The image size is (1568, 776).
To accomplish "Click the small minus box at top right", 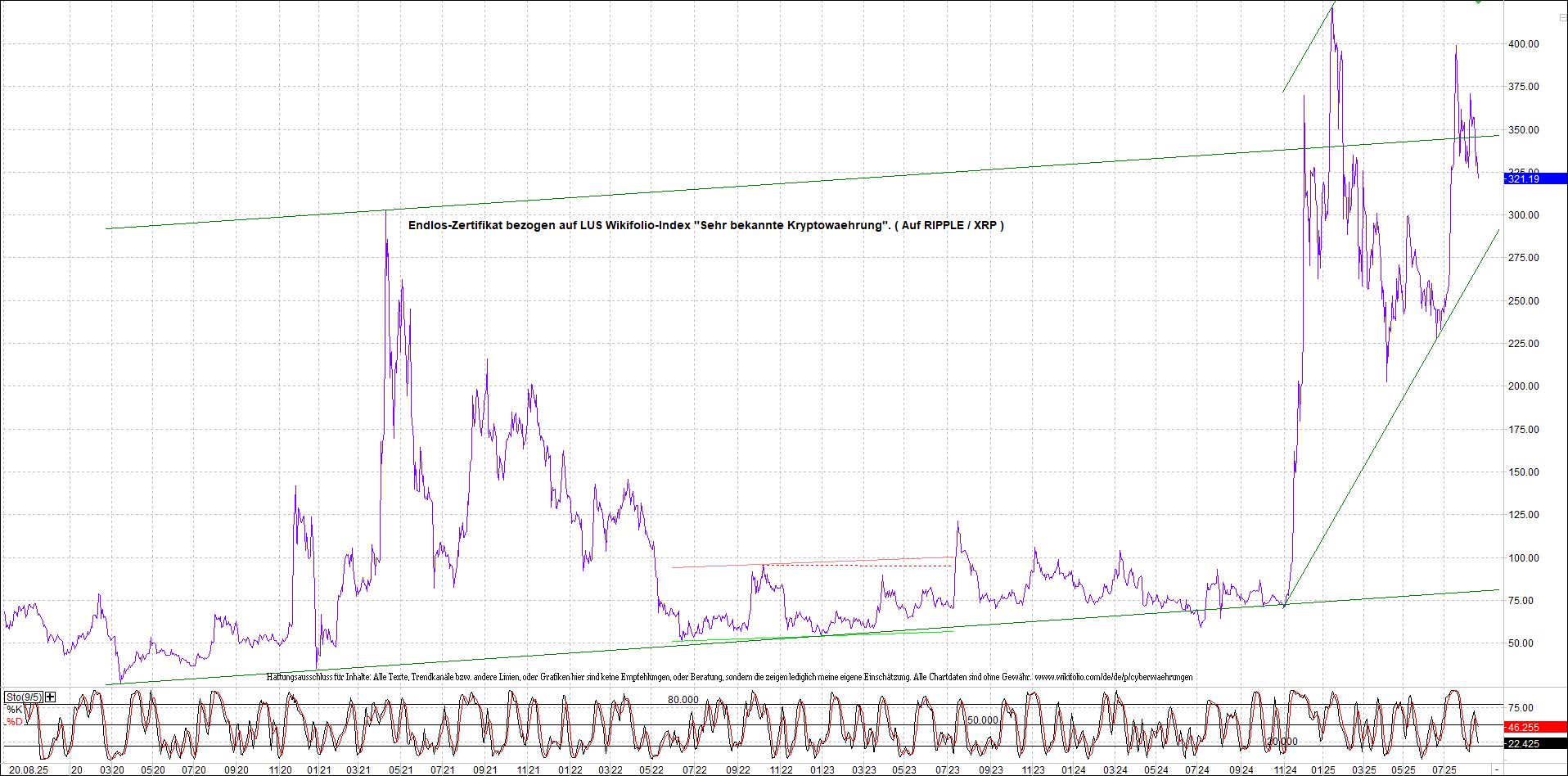I will point(1561,17).
